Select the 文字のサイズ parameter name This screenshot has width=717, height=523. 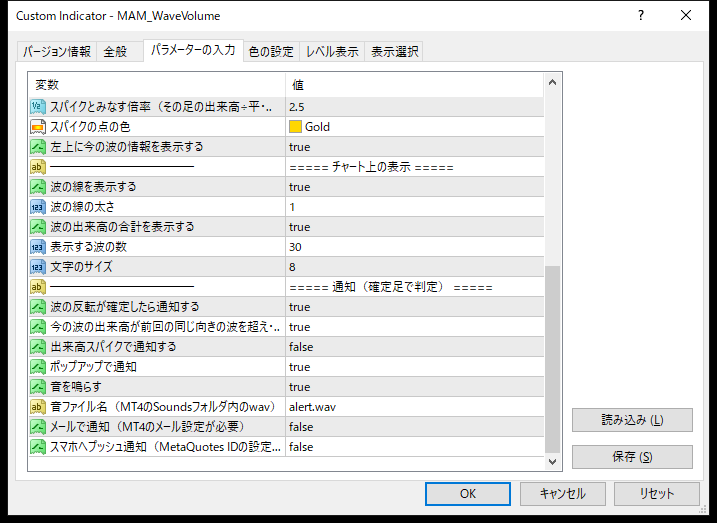pyautogui.click(x=81, y=267)
